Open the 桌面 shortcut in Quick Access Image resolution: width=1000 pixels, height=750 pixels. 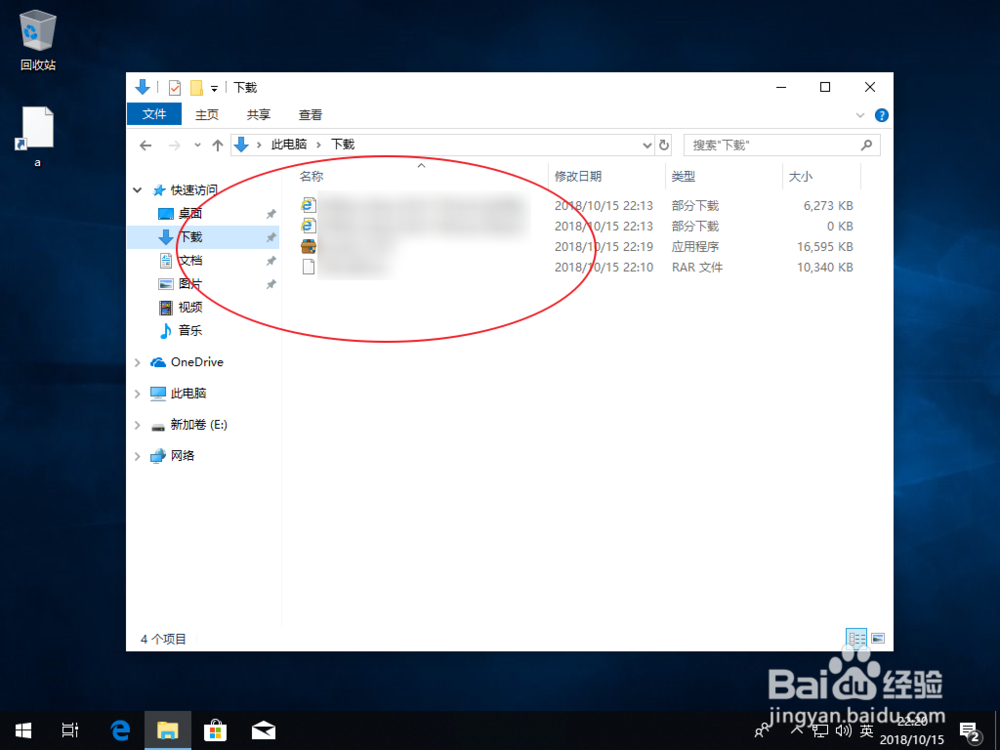(x=191, y=213)
